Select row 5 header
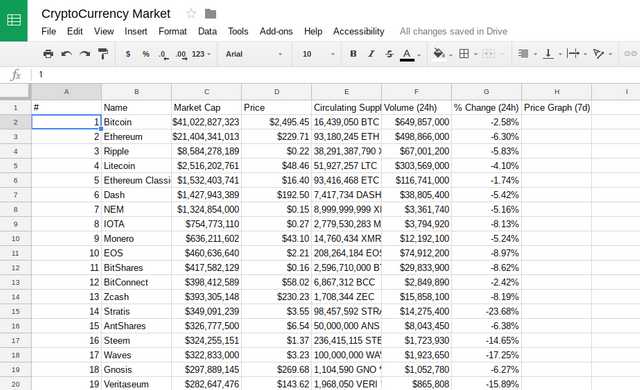This screenshot has height=390, width=640. click(16, 166)
